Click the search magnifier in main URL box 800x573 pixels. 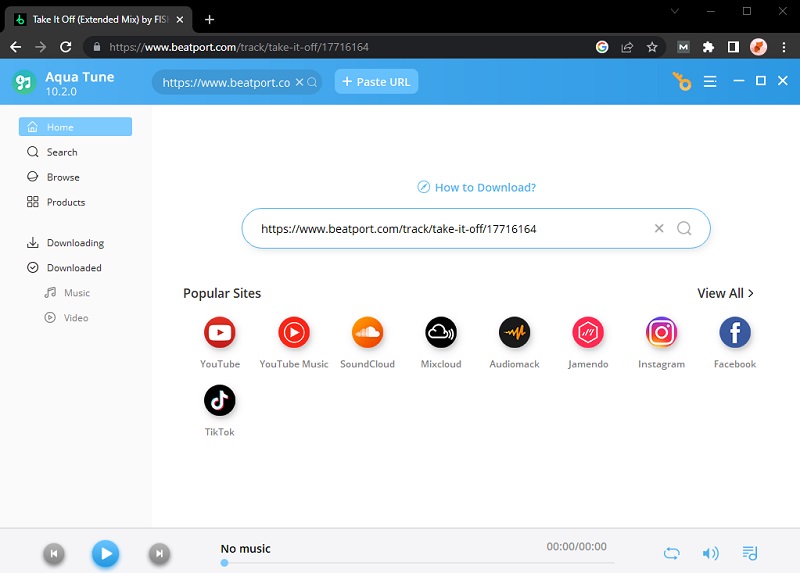(x=684, y=229)
